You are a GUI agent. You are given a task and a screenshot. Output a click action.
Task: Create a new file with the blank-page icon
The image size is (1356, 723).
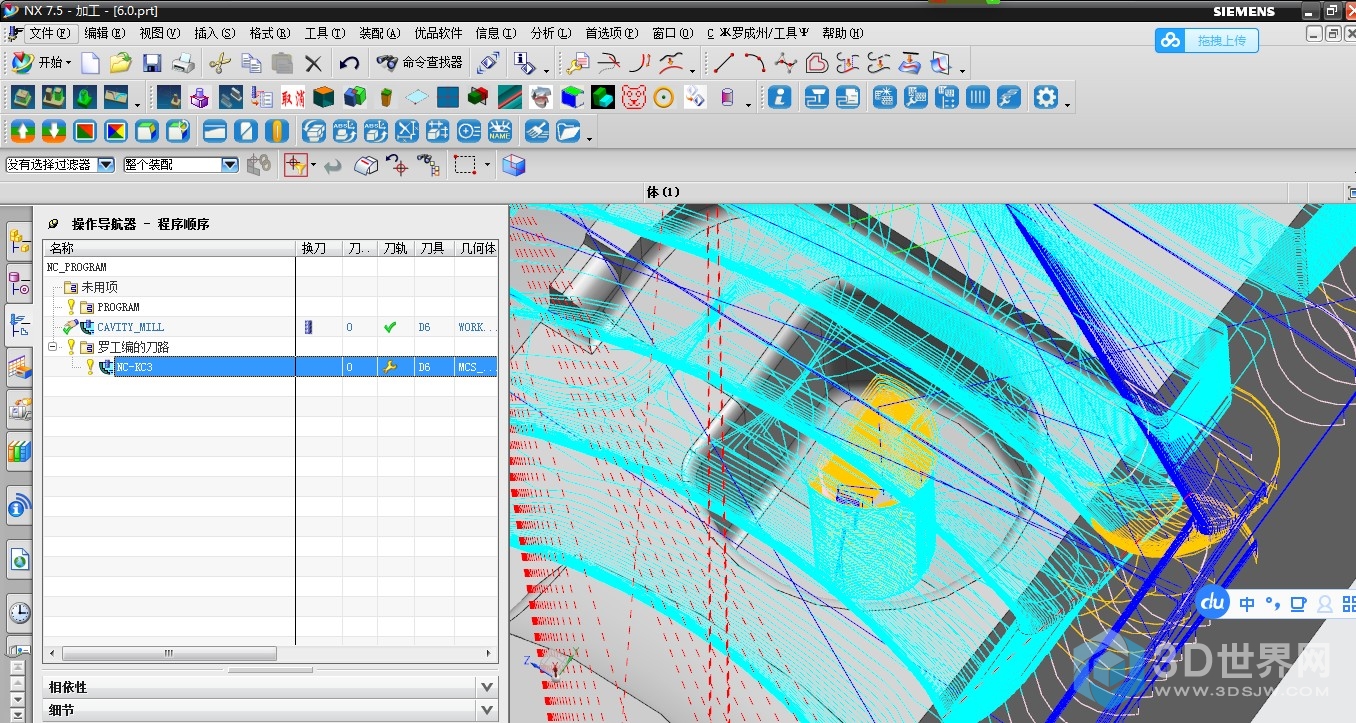[x=91, y=63]
